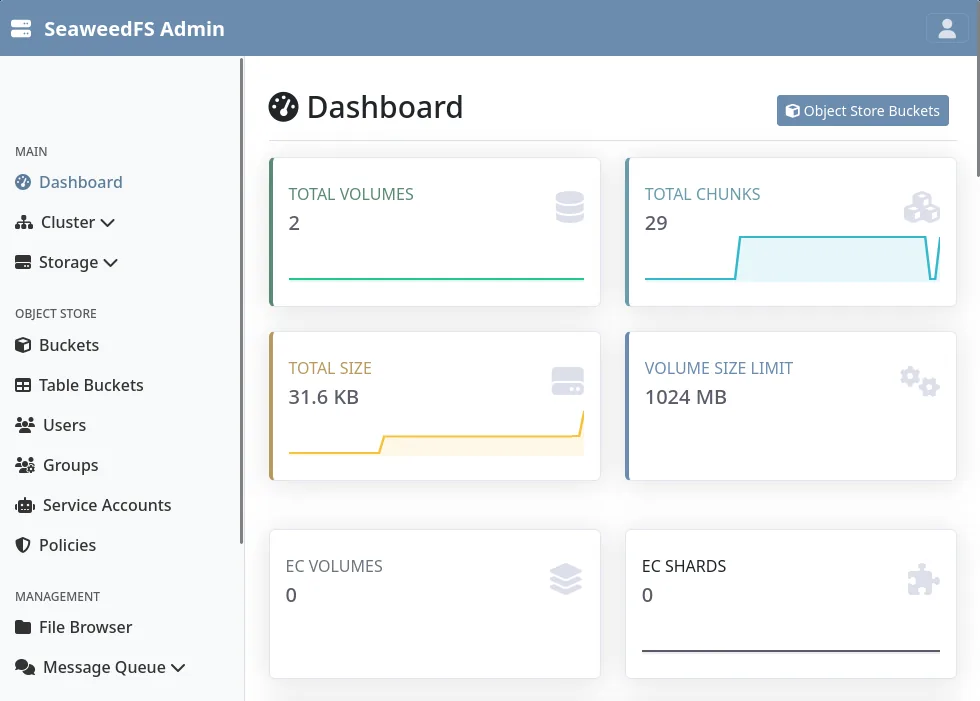
Task: Click the Buckets cube icon
Action: click(23, 345)
